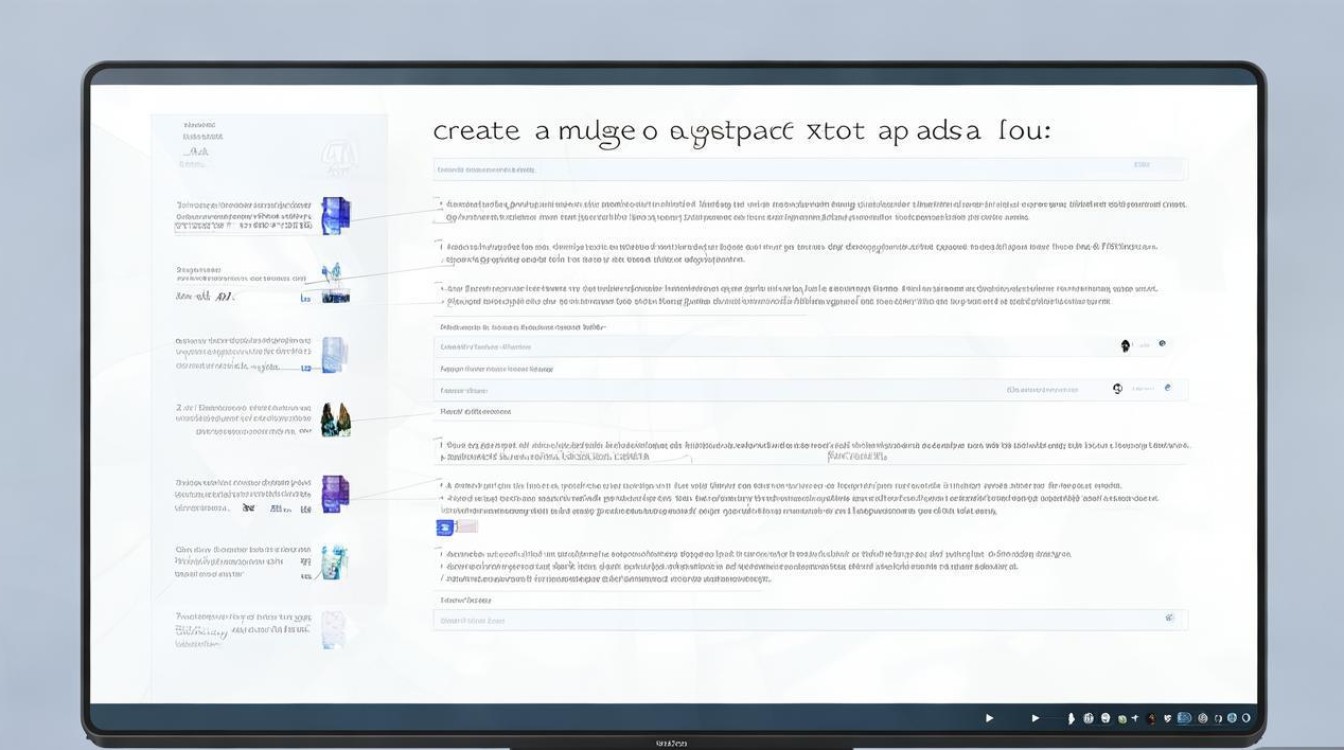Open the plant vase thumbnail in the sidebar
This screenshot has width=1344, height=750.
coord(334,283)
